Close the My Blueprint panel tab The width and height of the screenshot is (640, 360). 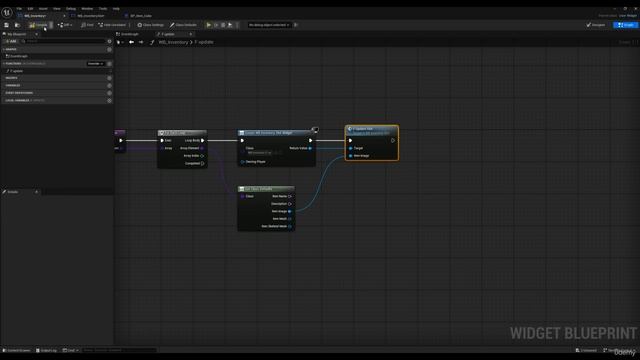point(36,34)
